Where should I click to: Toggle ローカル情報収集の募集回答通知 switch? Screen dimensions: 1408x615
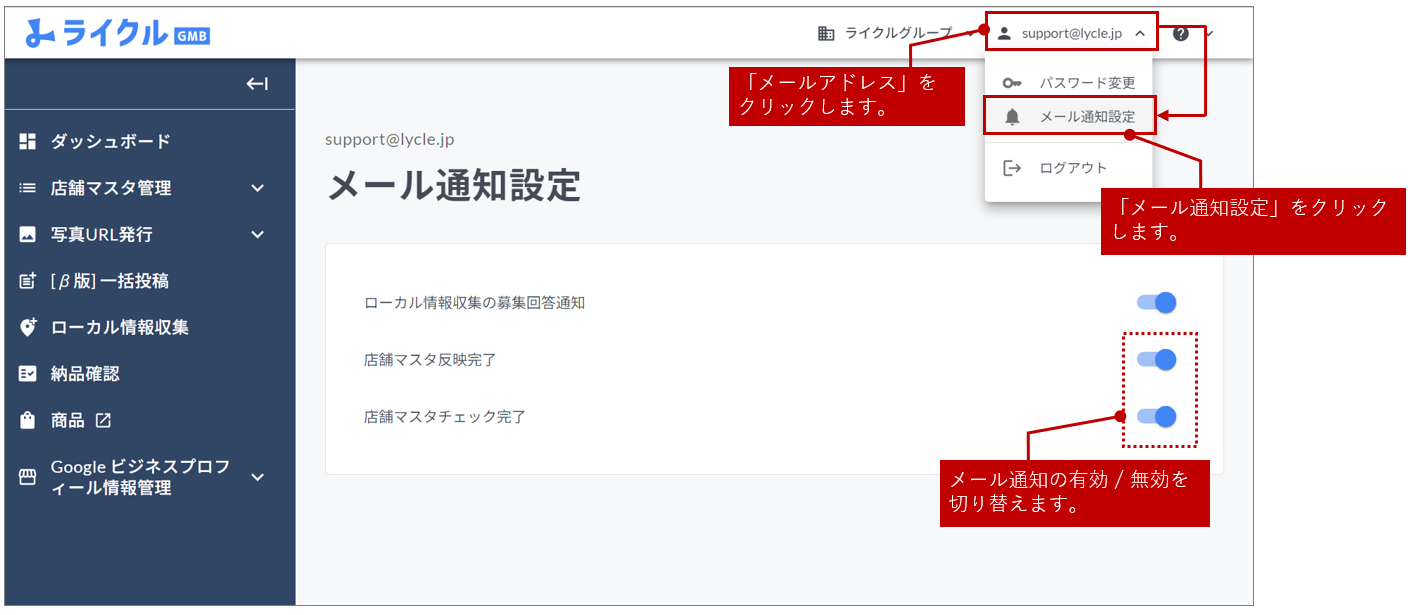(x=1157, y=303)
